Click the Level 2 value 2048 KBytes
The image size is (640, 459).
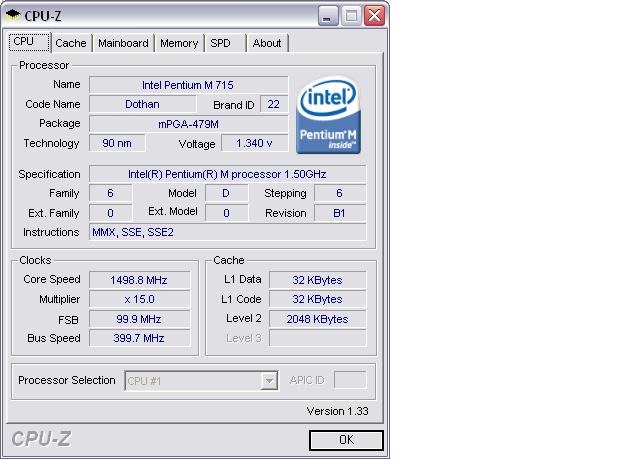point(318,319)
